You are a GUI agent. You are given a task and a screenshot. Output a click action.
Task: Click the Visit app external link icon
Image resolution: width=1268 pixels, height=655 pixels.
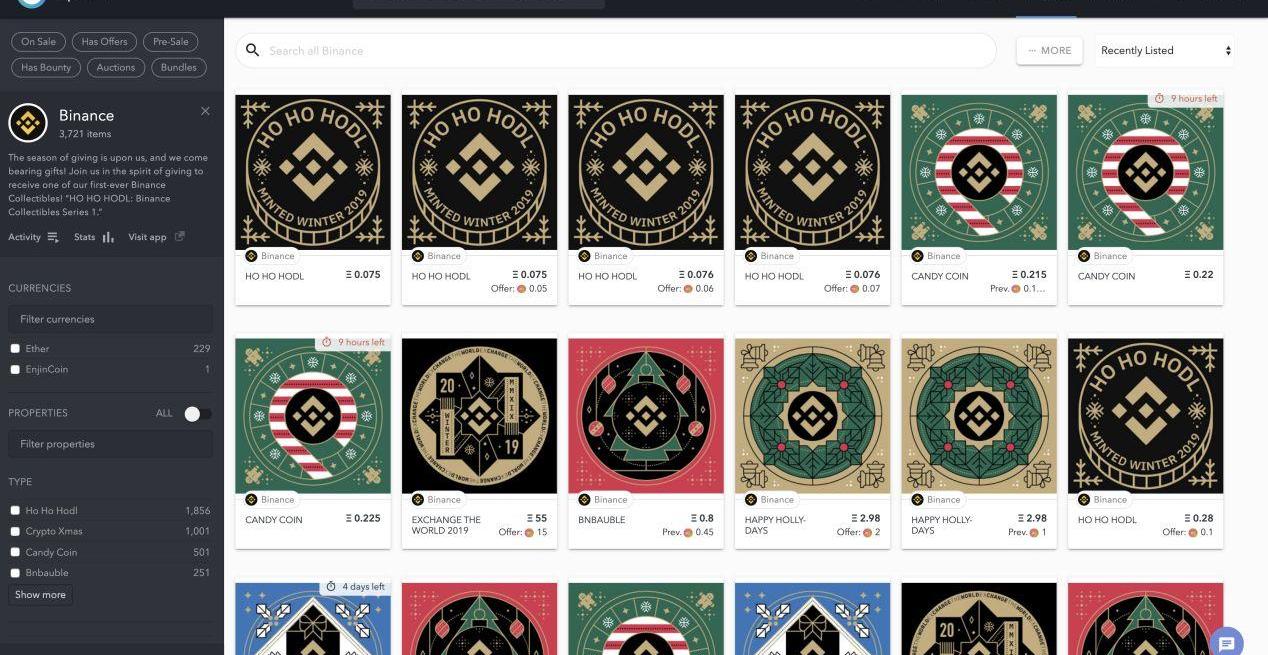click(x=180, y=237)
